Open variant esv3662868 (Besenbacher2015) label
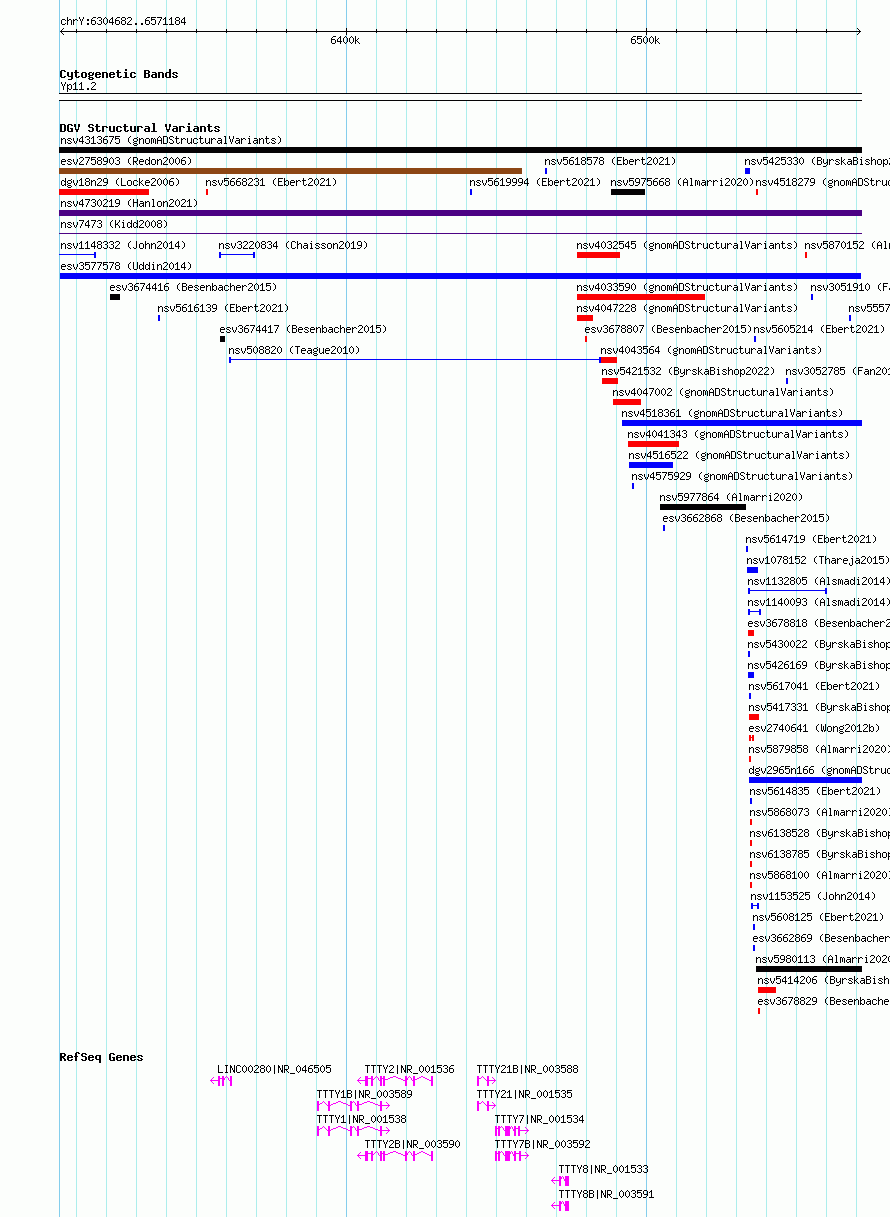 [746, 518]
